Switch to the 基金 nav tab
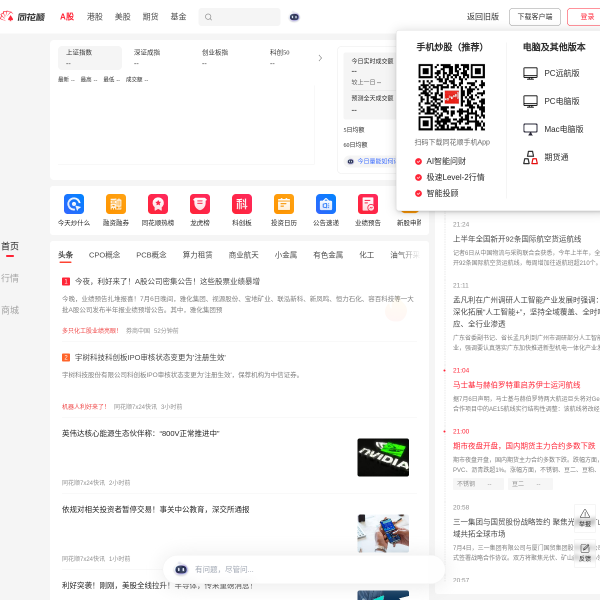Image resolution: width=600 pixels, height=600 pixels. (x=178, y=17)
